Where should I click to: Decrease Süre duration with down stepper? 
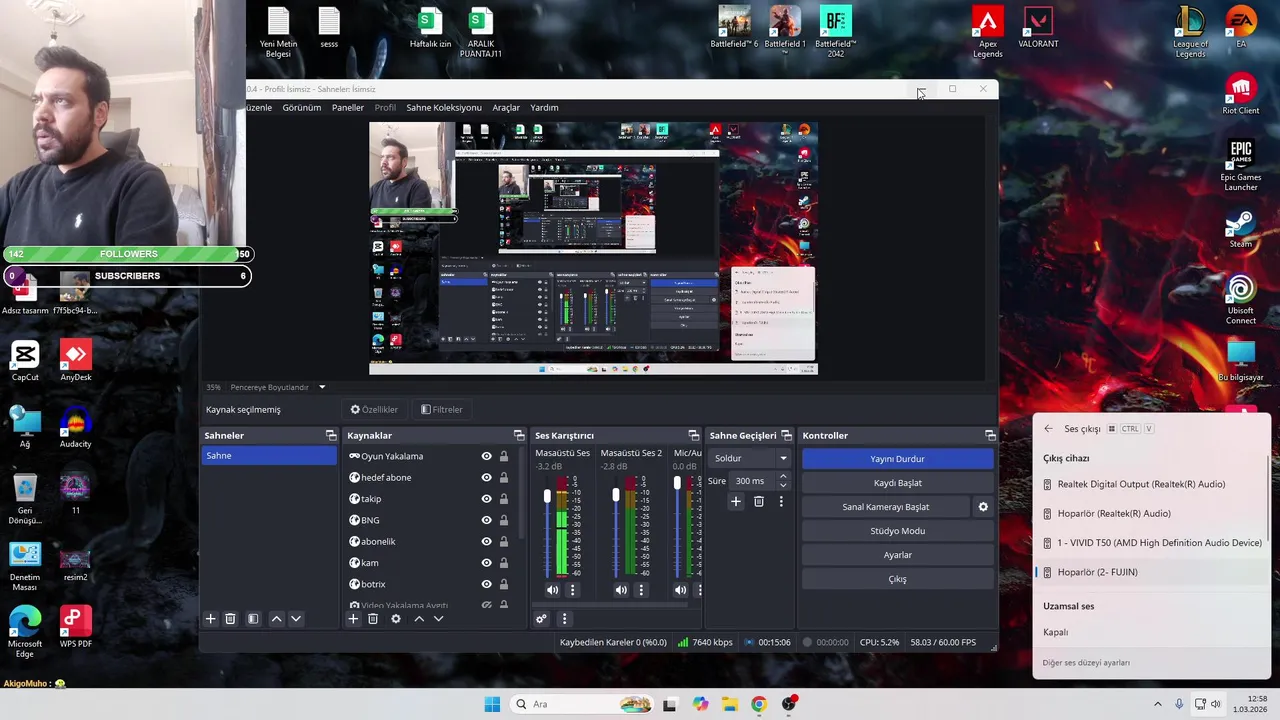(x=783, y=485)
